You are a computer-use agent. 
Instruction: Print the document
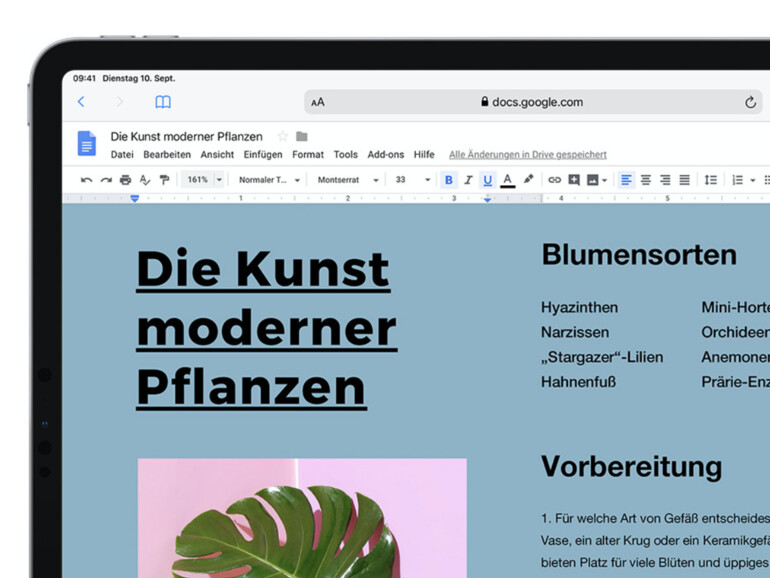coord(125,180)
